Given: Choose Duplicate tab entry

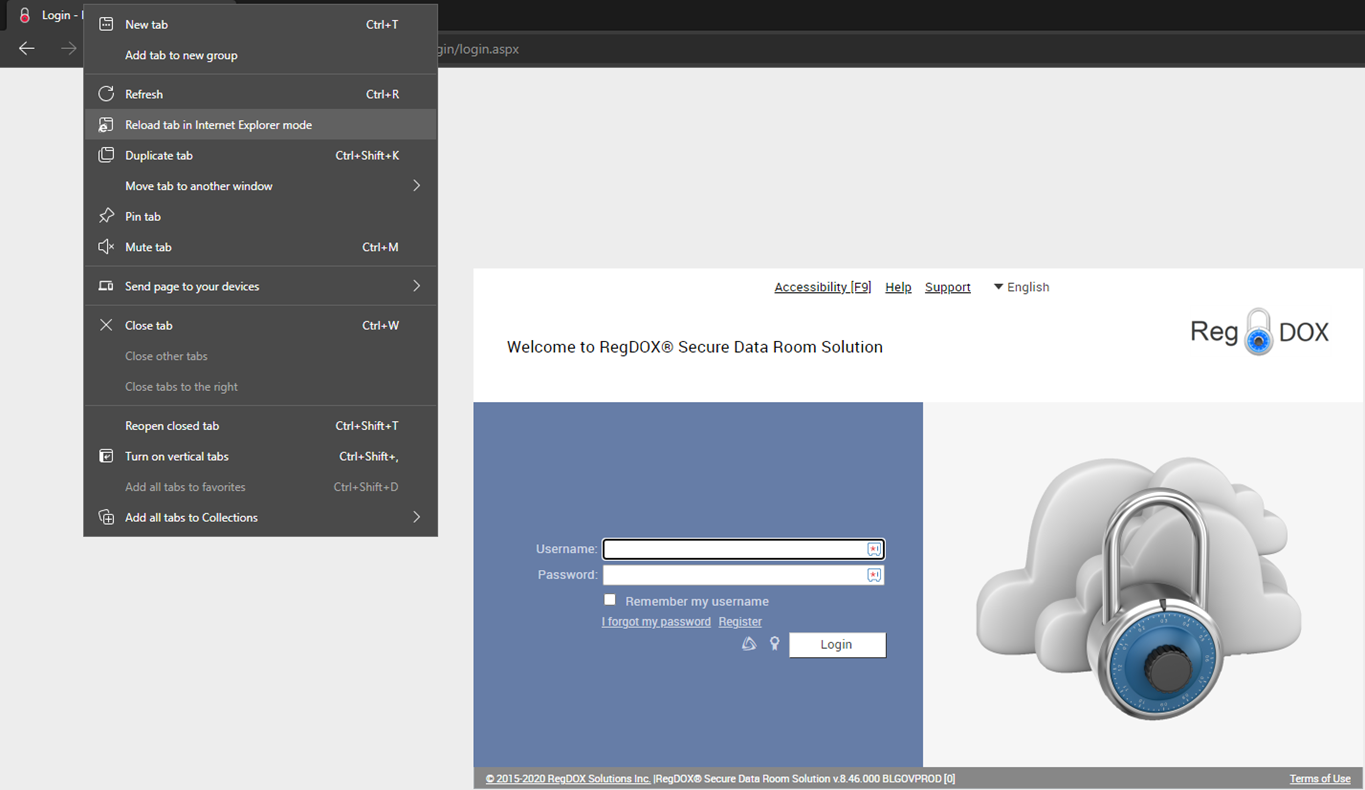Looking at the screenshot, I should [x=260, y=155].
